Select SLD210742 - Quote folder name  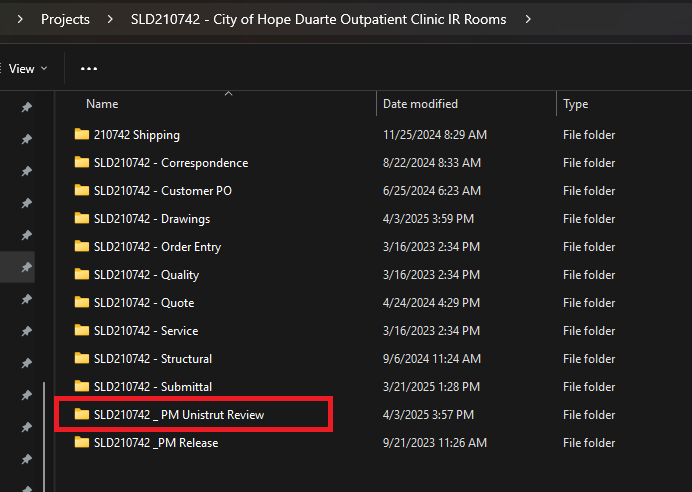tap(144, 303)
